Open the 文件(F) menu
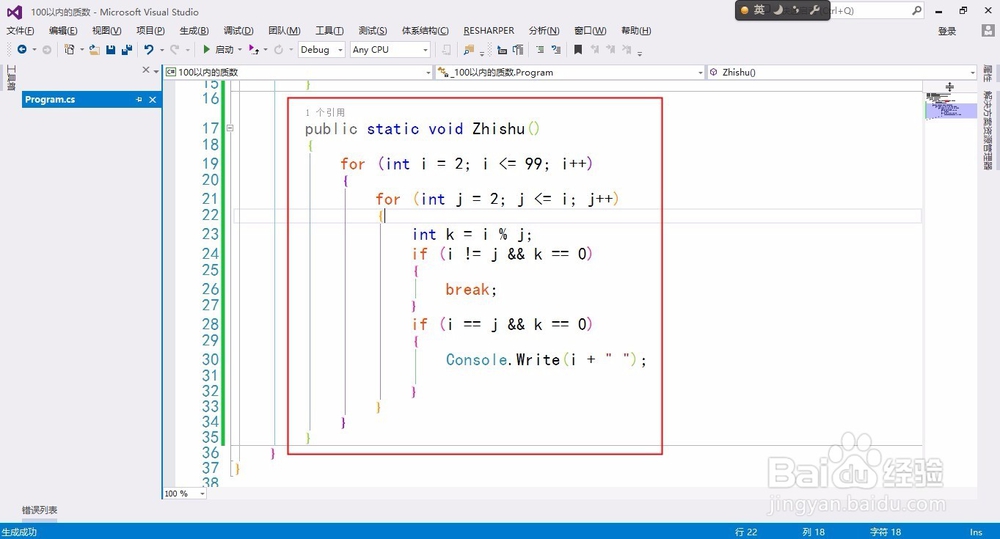Viewport: 1000px width, 539px height. tap(20, 31)
